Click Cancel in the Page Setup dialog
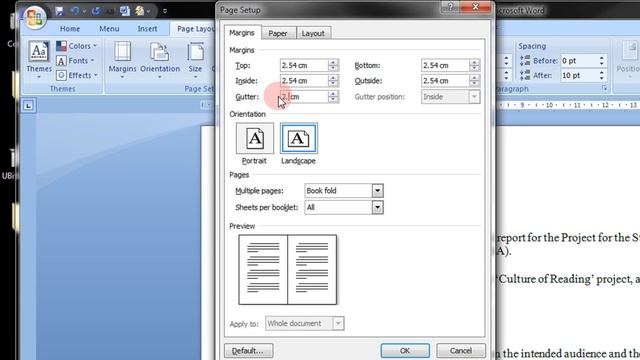The height and width of the screenshot is (360, 640). coord(461,351)
